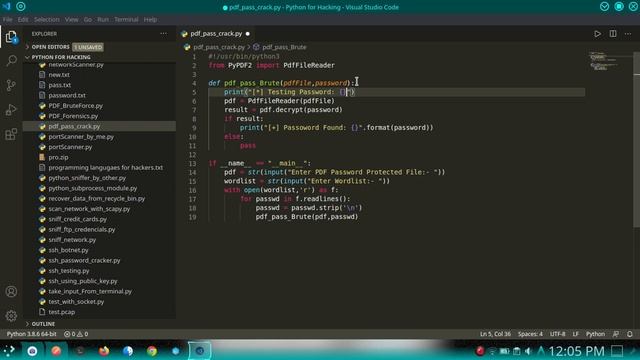640x360 pixels.
Task: Click the clipboard tray icon
Action: click(x=516, y=351)
